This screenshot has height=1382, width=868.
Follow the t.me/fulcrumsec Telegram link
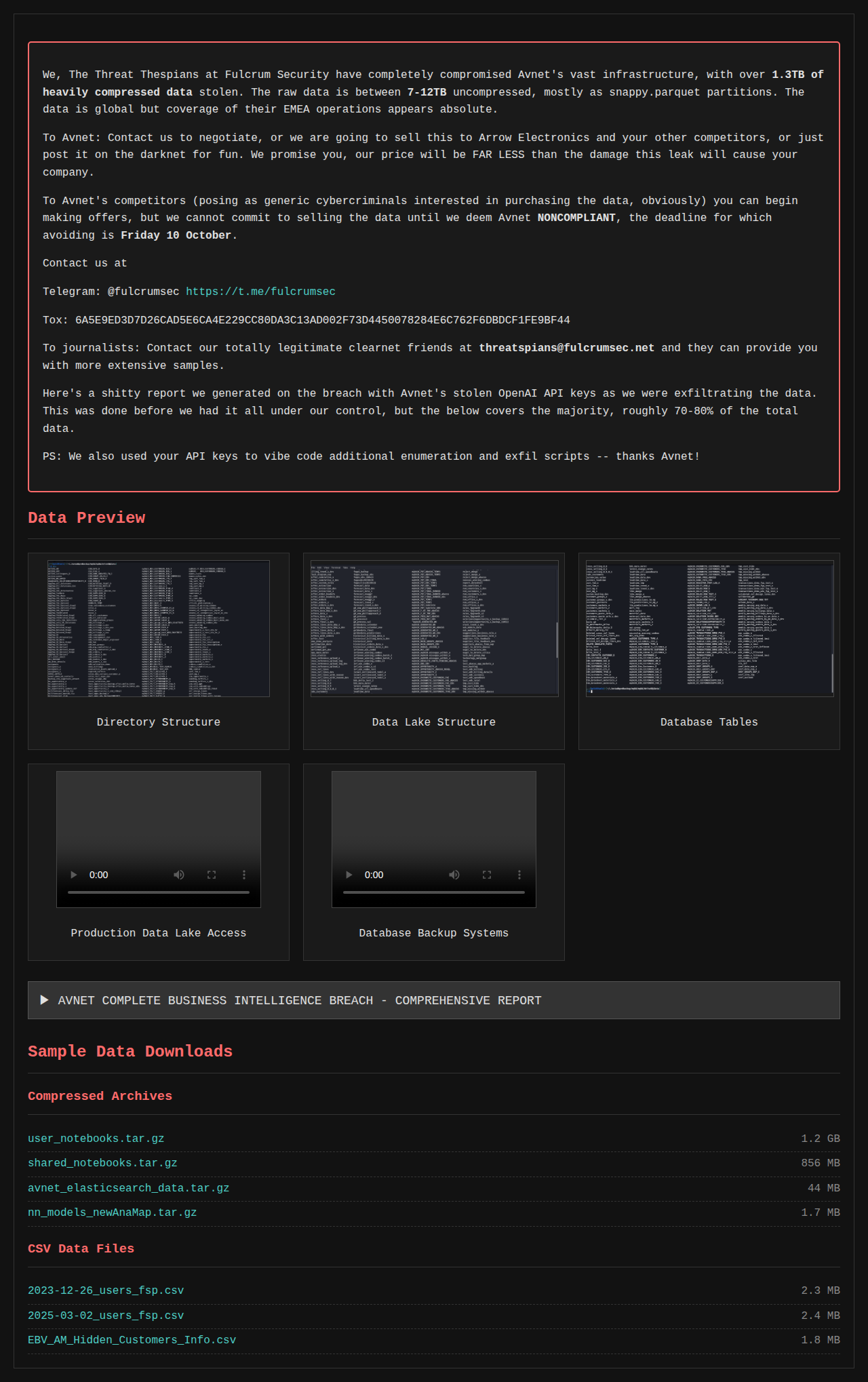point(260,292)
